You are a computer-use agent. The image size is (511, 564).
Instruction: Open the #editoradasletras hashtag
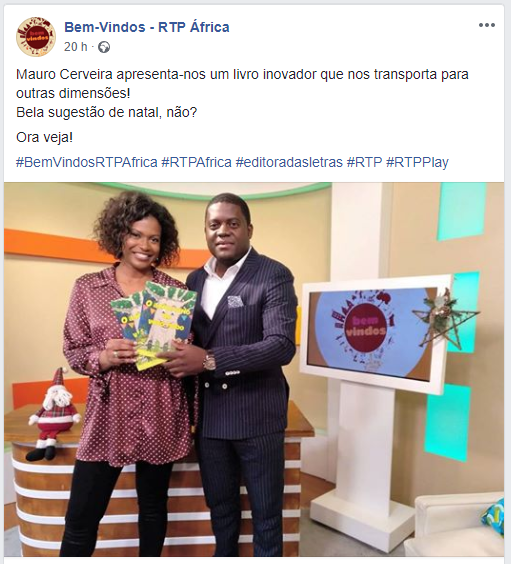click(289, 162)
